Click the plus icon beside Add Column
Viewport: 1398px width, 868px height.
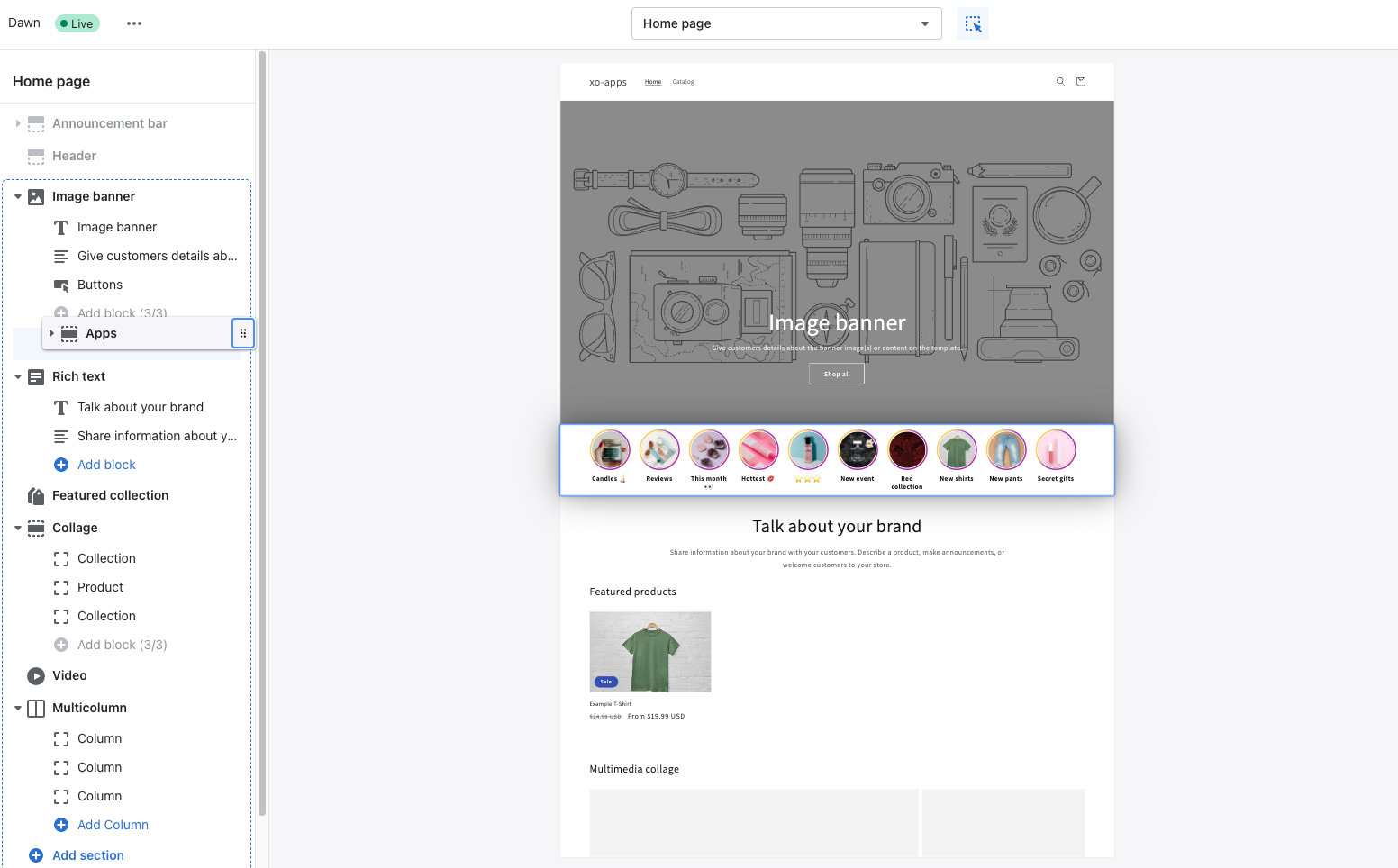pyautogui.click(x=61, y=825)
